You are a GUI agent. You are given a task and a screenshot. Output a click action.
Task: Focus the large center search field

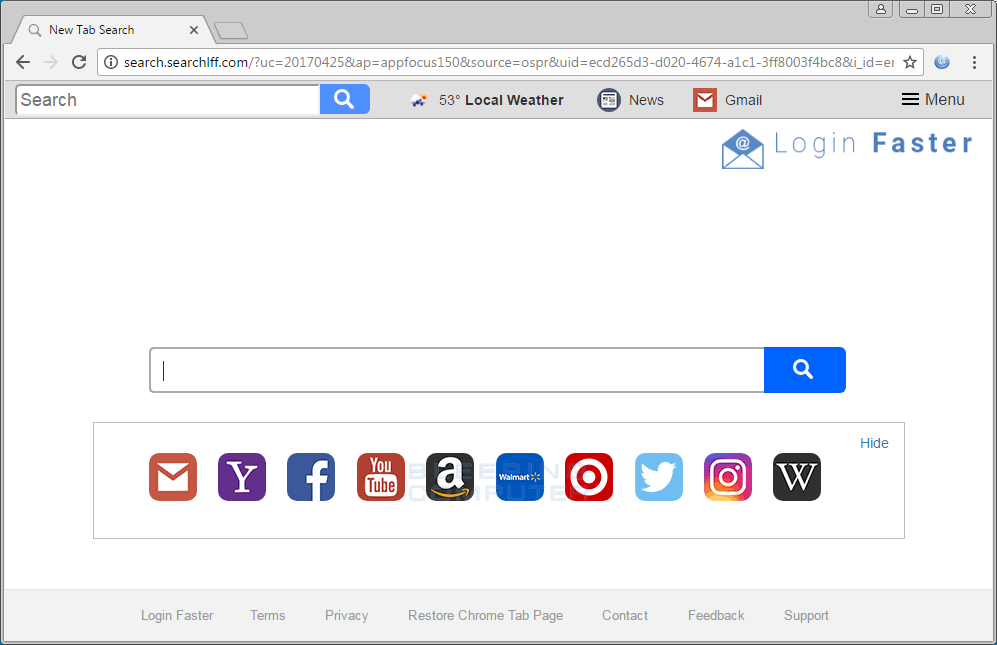[457, 370]
